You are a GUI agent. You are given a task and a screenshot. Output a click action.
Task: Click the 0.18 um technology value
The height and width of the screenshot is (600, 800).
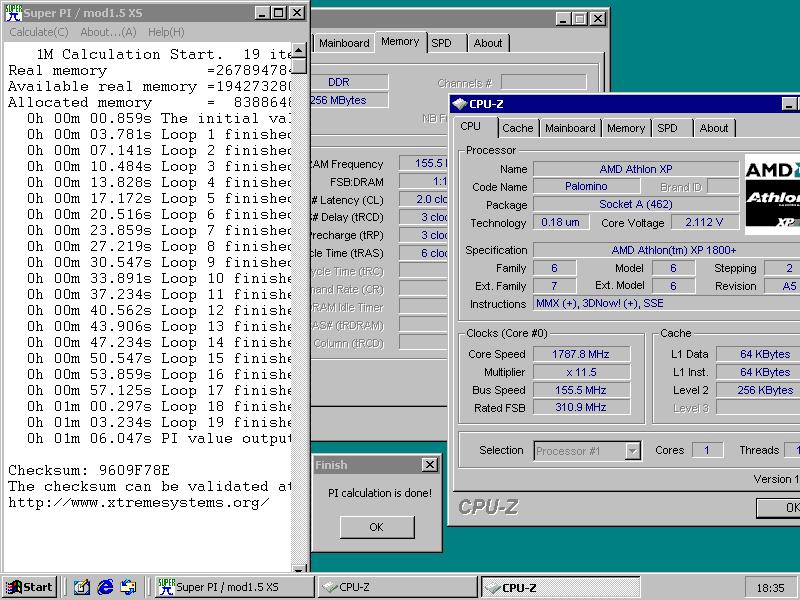click(x=561, y=222)
